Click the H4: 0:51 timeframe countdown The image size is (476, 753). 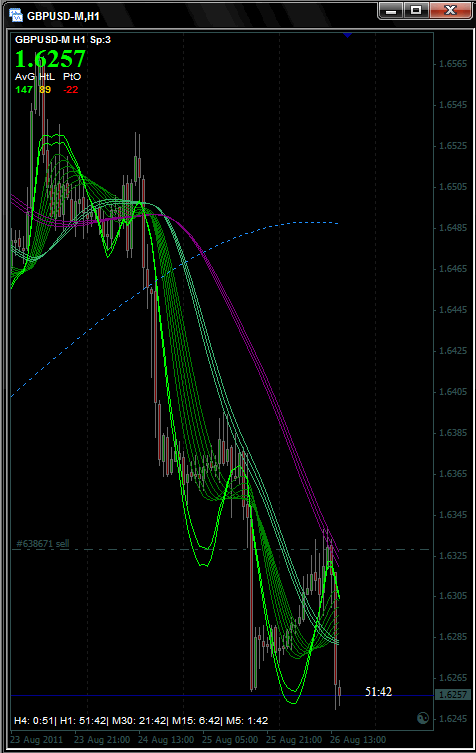pyautogui.click(x=35, y=720)
